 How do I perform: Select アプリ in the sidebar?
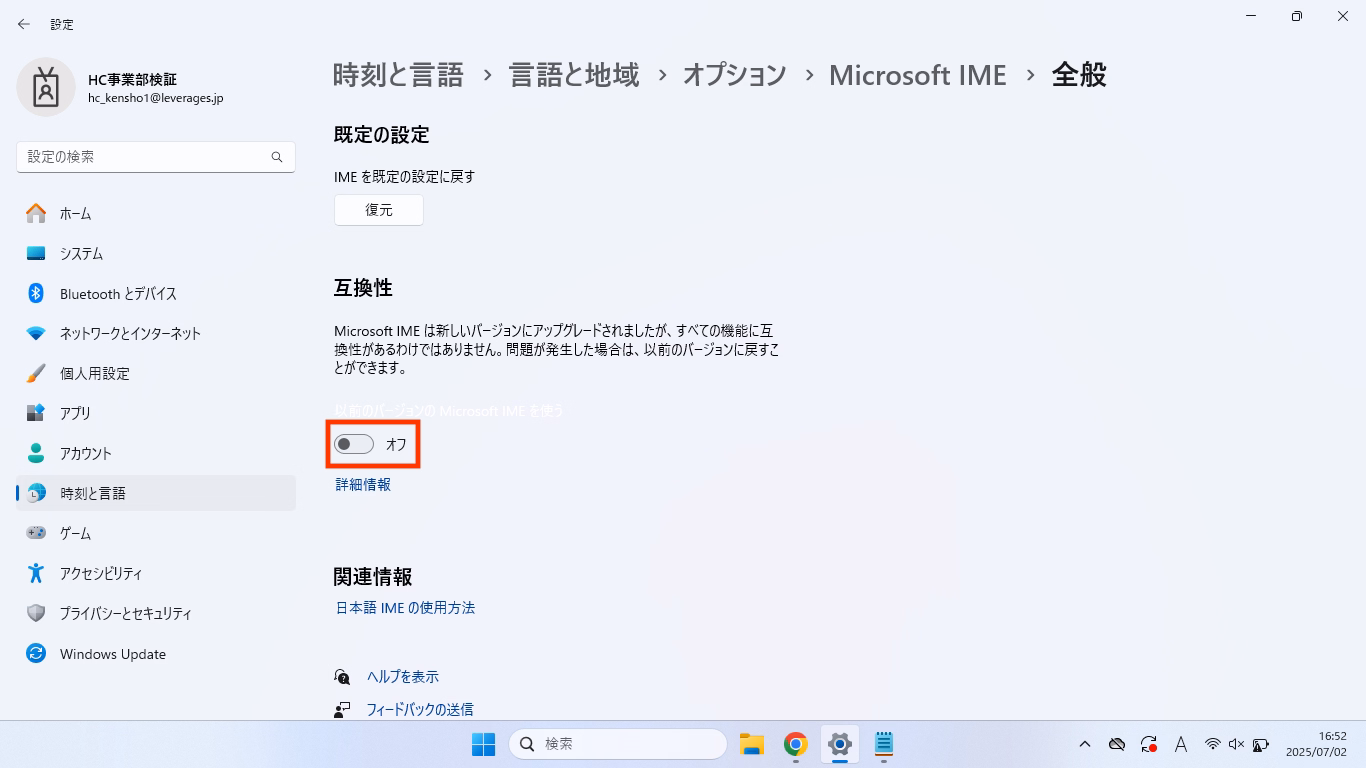click(156, 413)
